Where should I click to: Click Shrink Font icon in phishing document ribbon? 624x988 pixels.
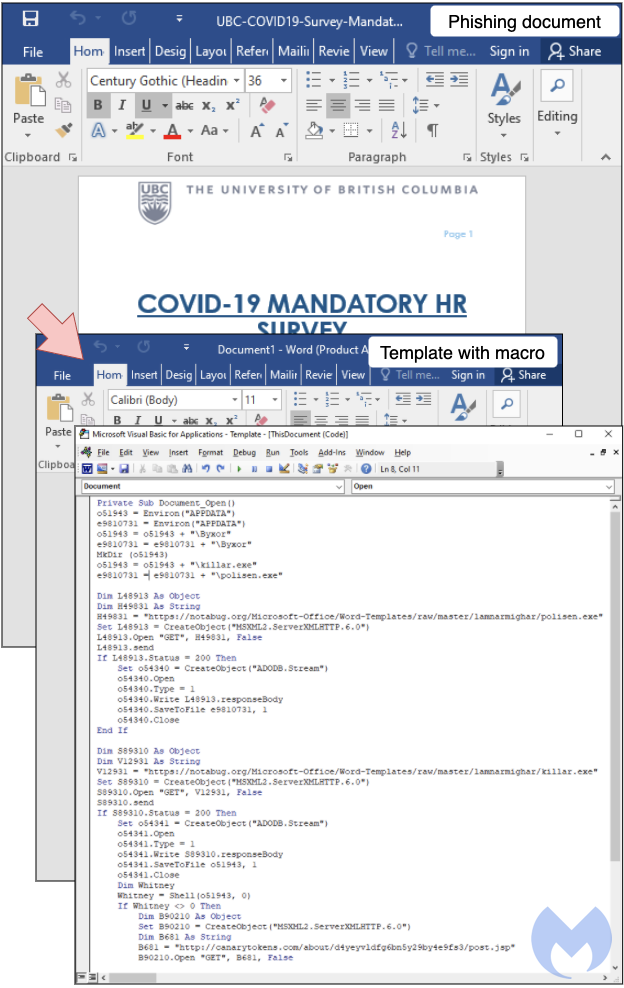point(281,131)
